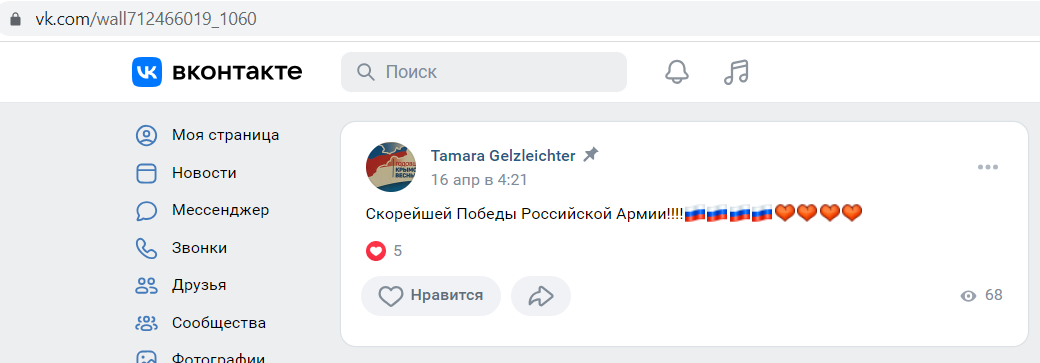Click the site lock icon in address bar

[16, 19]
